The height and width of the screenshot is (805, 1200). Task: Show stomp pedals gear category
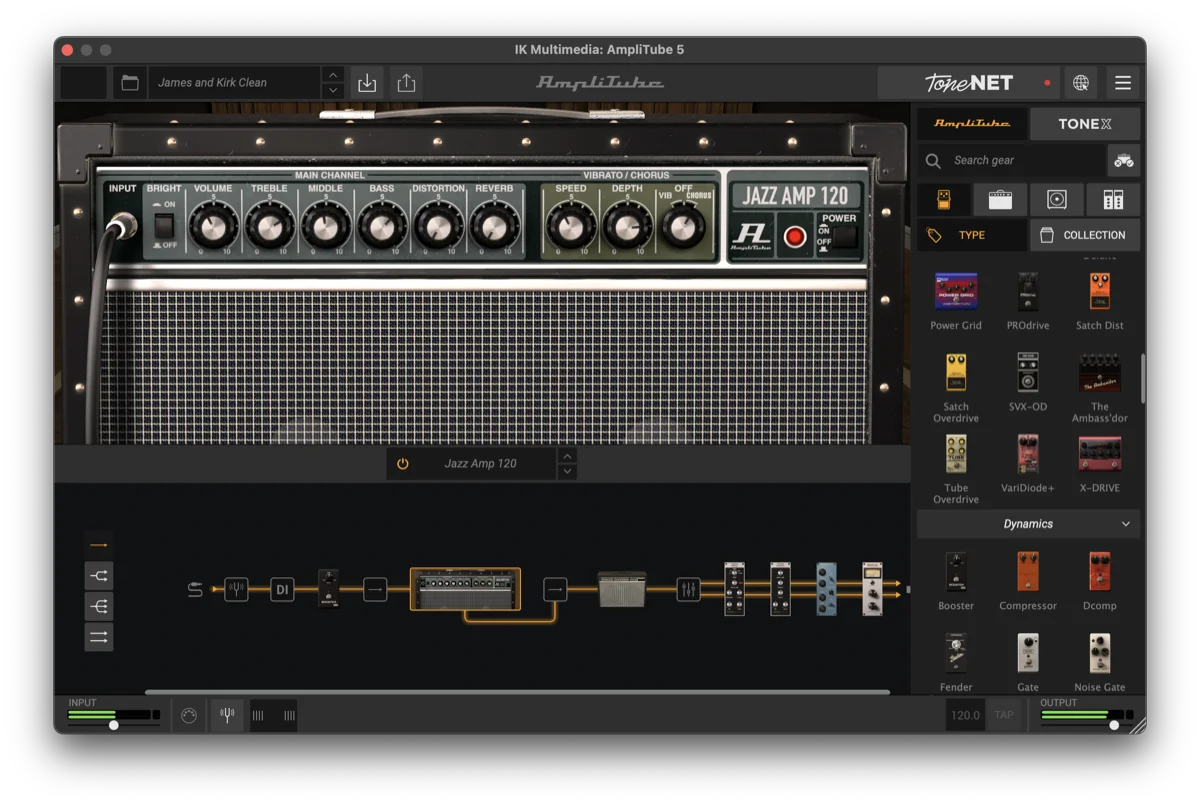click(943, 199)
